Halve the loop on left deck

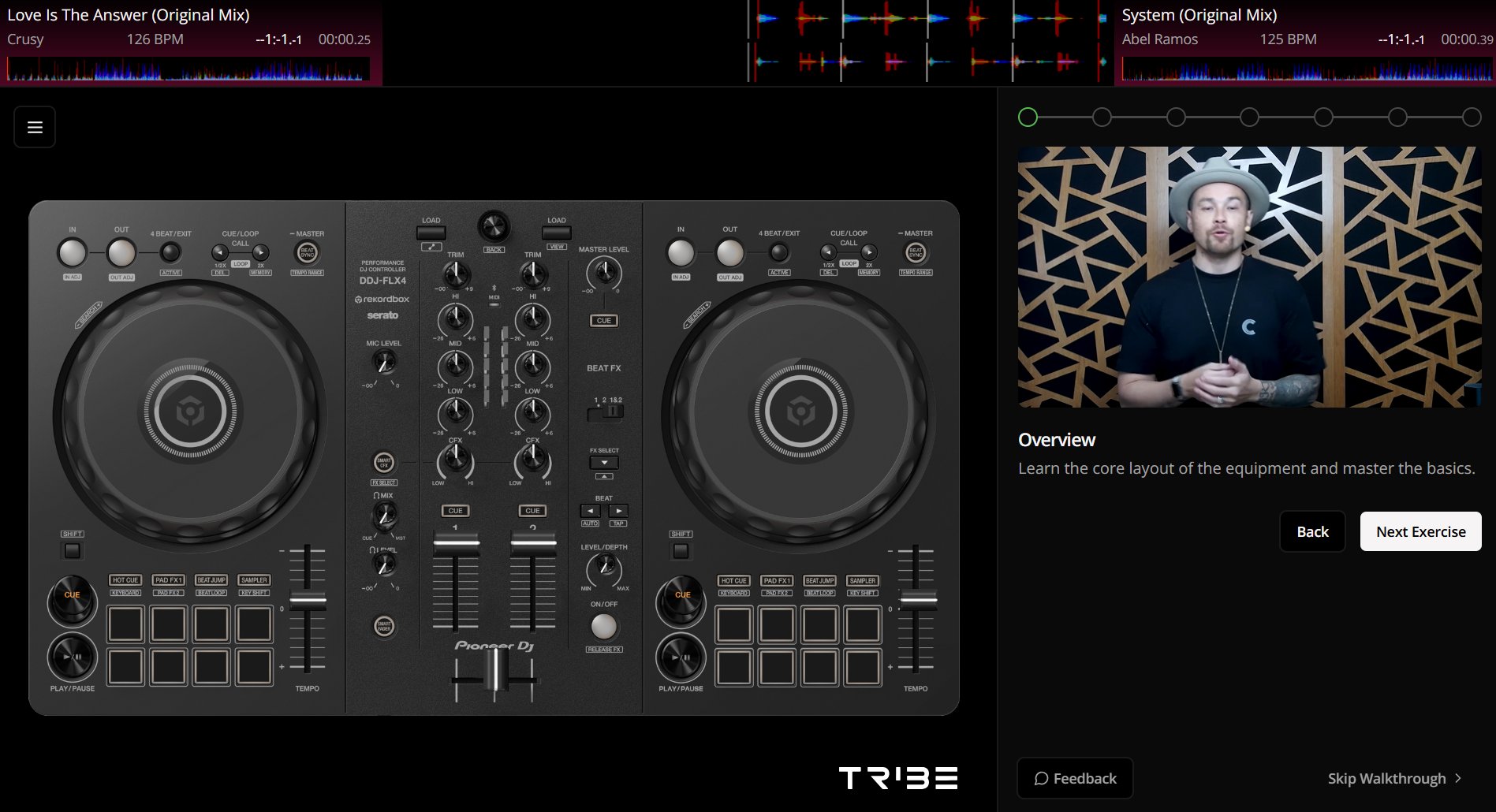click(x=220, y=253)
